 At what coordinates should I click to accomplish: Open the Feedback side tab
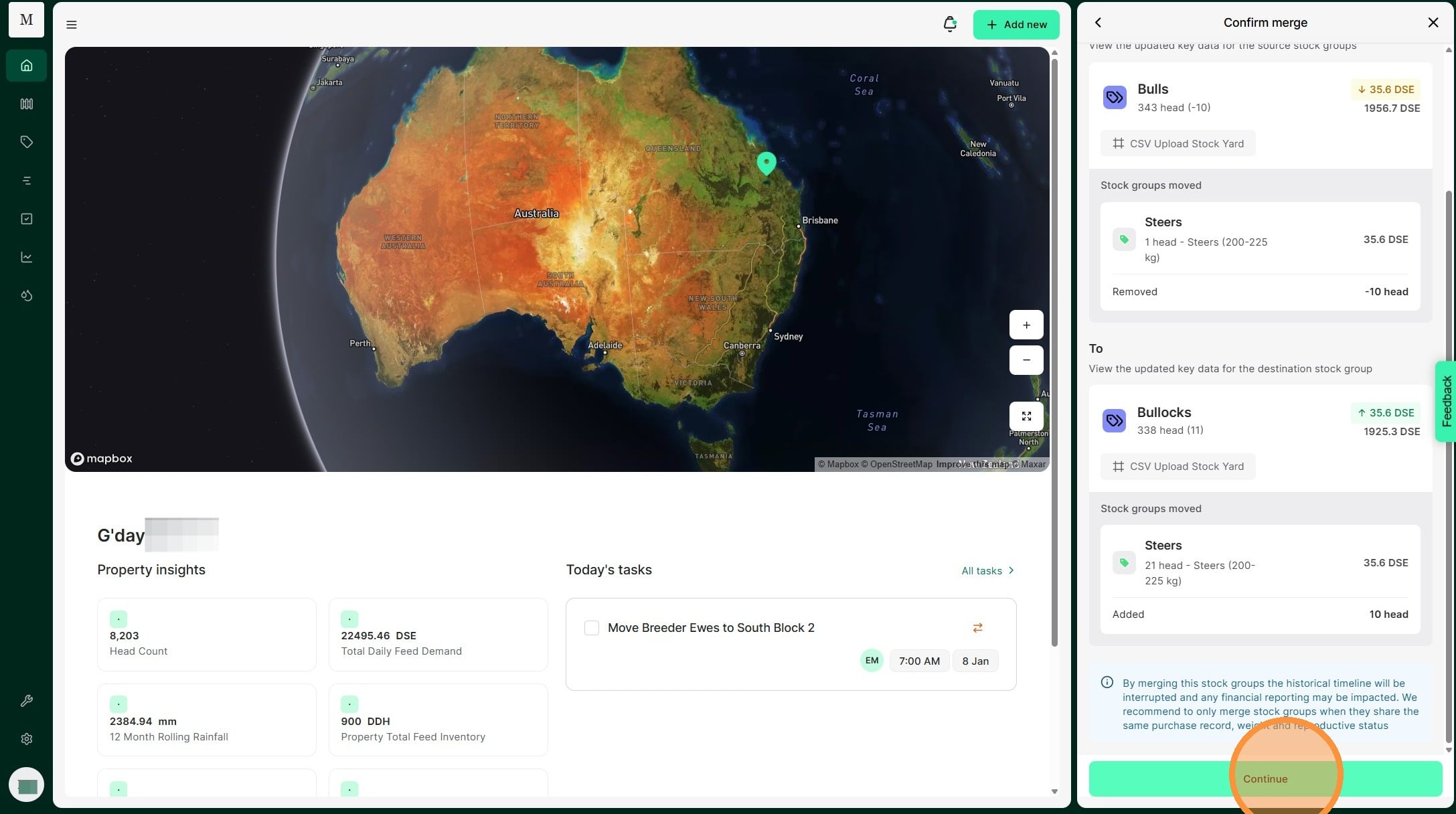(1446, 401)
